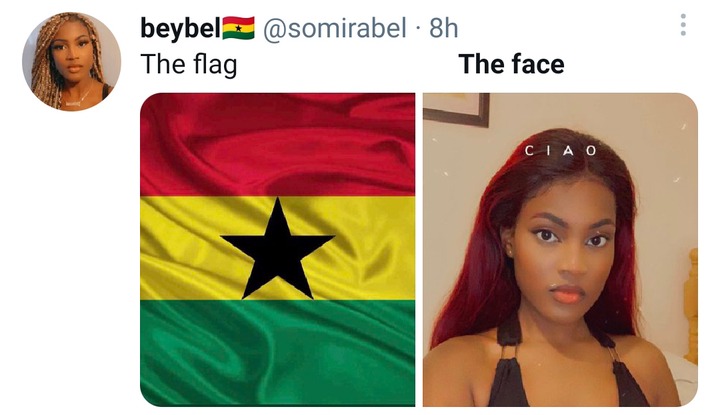Click the picture frame in the selfie's corner
This screenshot has height=415, width=720.
pyautogui.click(x=456, y=109)
